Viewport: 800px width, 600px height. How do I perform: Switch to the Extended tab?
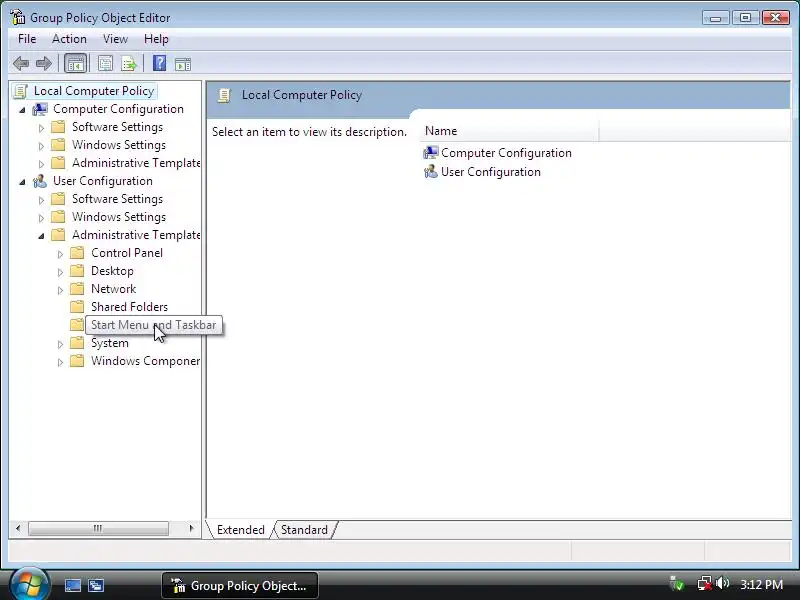point(240,530)
